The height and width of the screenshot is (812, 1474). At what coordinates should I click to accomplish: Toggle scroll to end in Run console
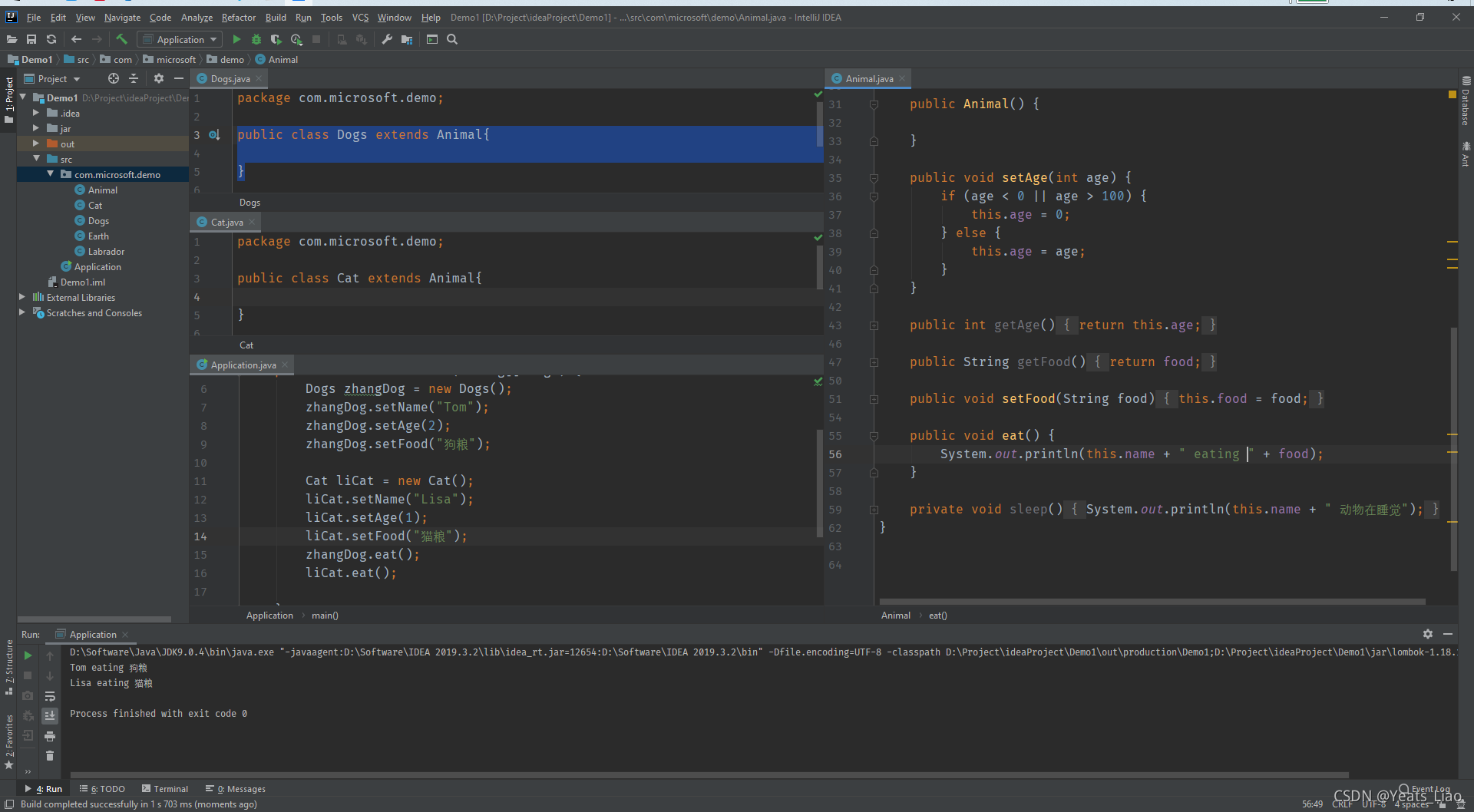50,715
